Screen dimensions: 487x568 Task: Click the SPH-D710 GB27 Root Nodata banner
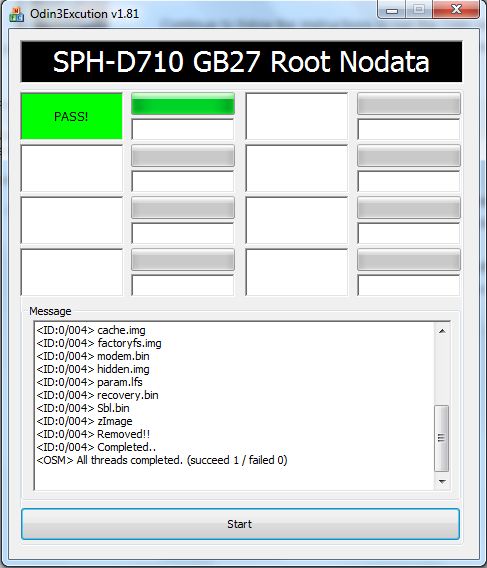tap(241, 62)
